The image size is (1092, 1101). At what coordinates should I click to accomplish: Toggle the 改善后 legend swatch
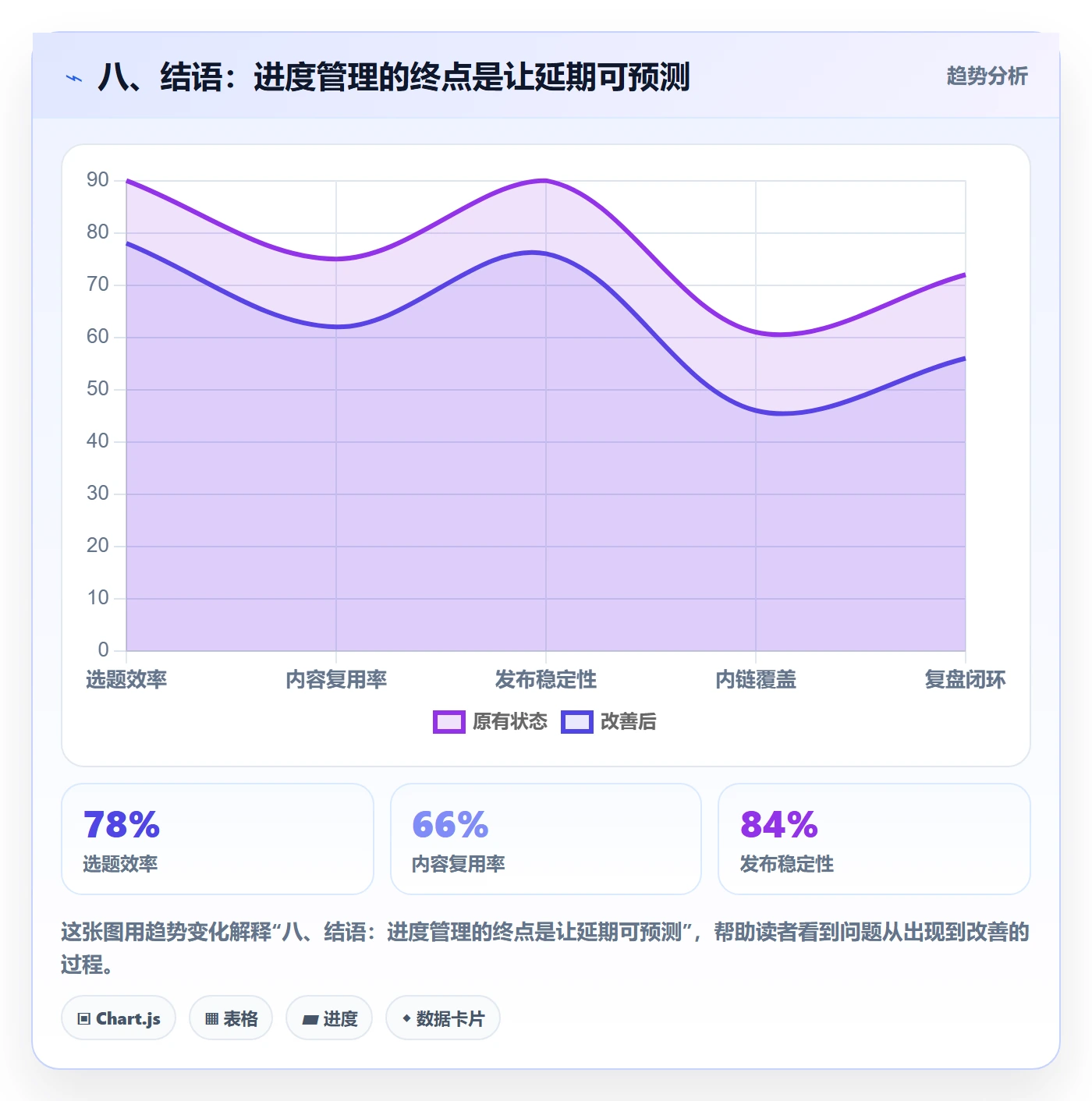[577, 722]
